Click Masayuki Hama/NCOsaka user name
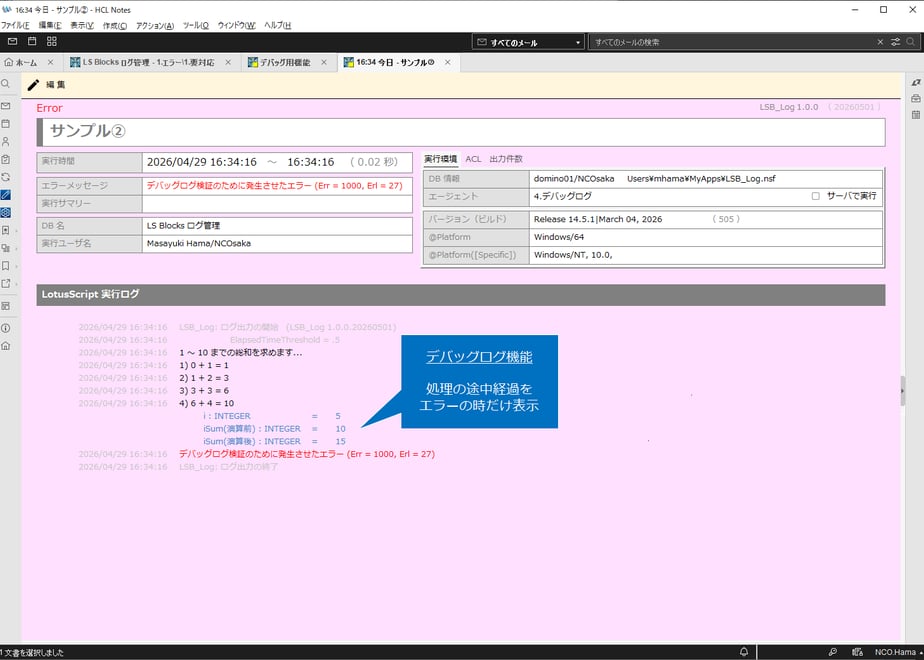Viewport: 924px width, 660px height. (x=199, y=243)
